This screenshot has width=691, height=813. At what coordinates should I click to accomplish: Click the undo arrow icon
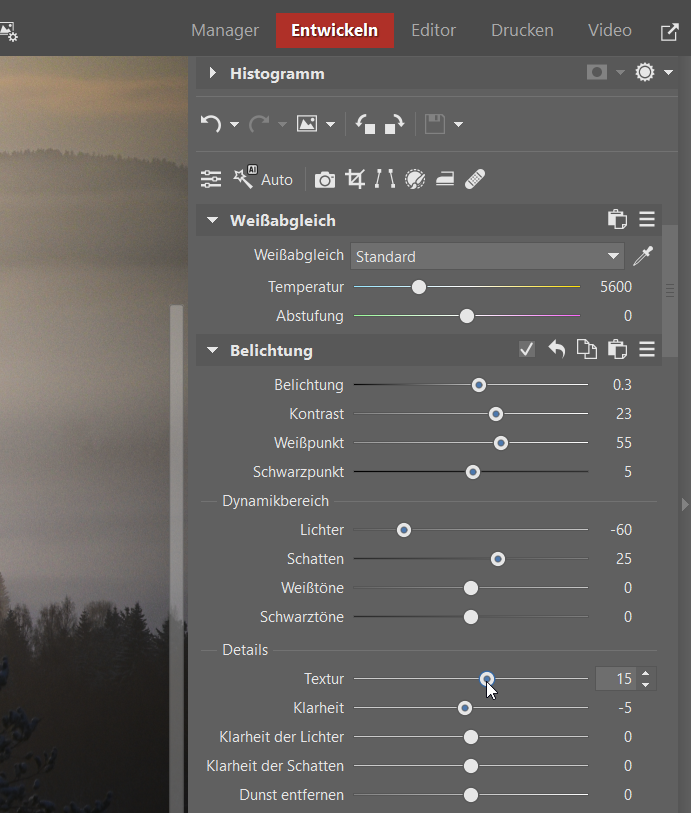[x=211, y=124]
